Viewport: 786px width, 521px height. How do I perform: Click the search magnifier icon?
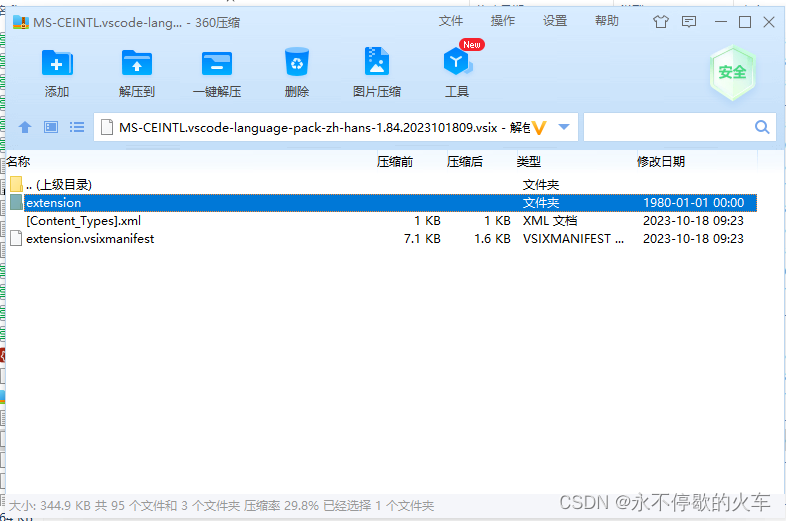click(x=762, y=127)
